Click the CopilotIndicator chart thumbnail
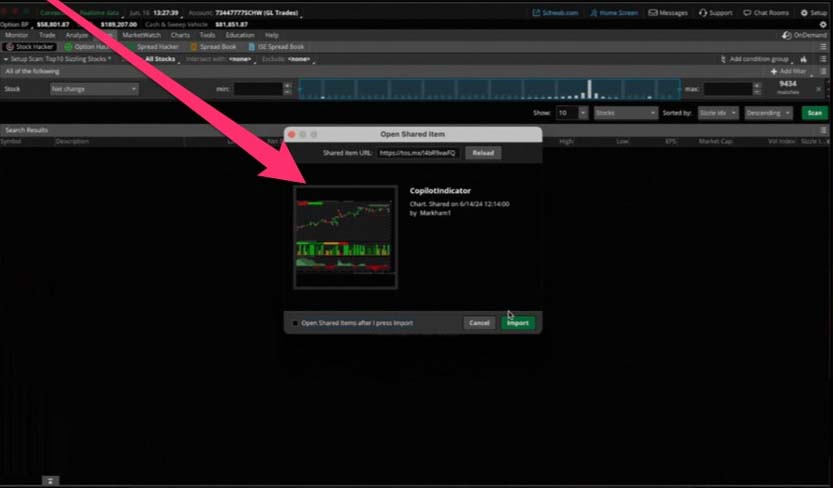Viewport: 833px width, 488px height. 345,237
